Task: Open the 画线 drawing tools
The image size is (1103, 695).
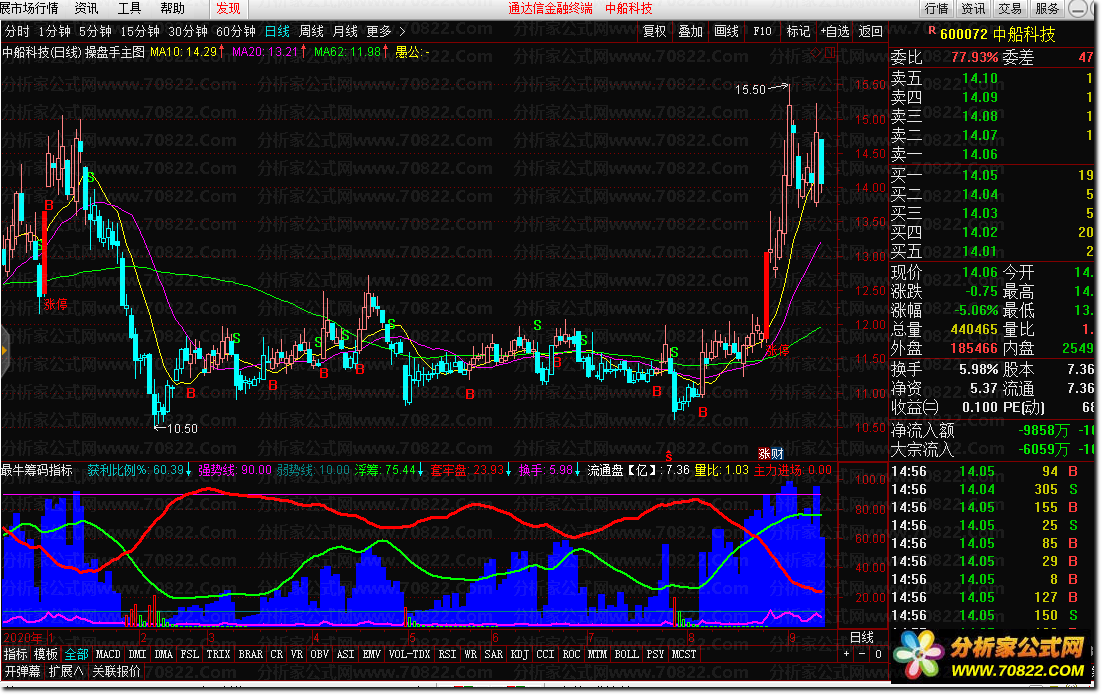Action: tap(726, 32)
